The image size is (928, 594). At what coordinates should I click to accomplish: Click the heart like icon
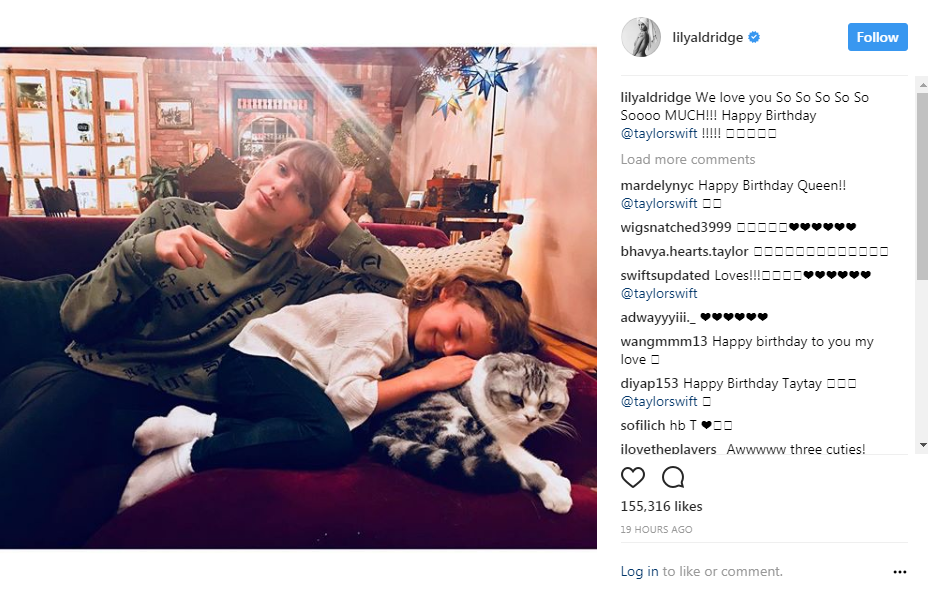633,477
